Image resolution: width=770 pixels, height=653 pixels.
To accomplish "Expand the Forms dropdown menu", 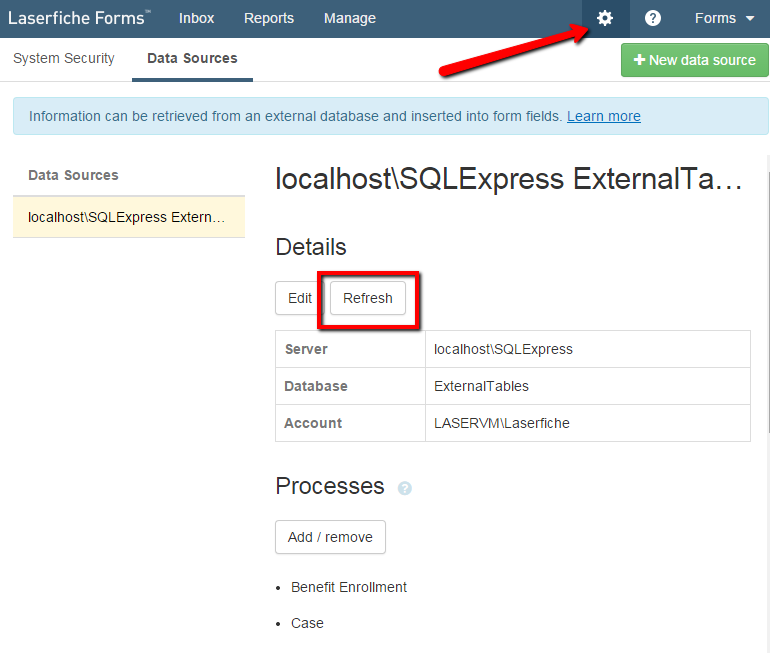I will [x=724, y=19].
